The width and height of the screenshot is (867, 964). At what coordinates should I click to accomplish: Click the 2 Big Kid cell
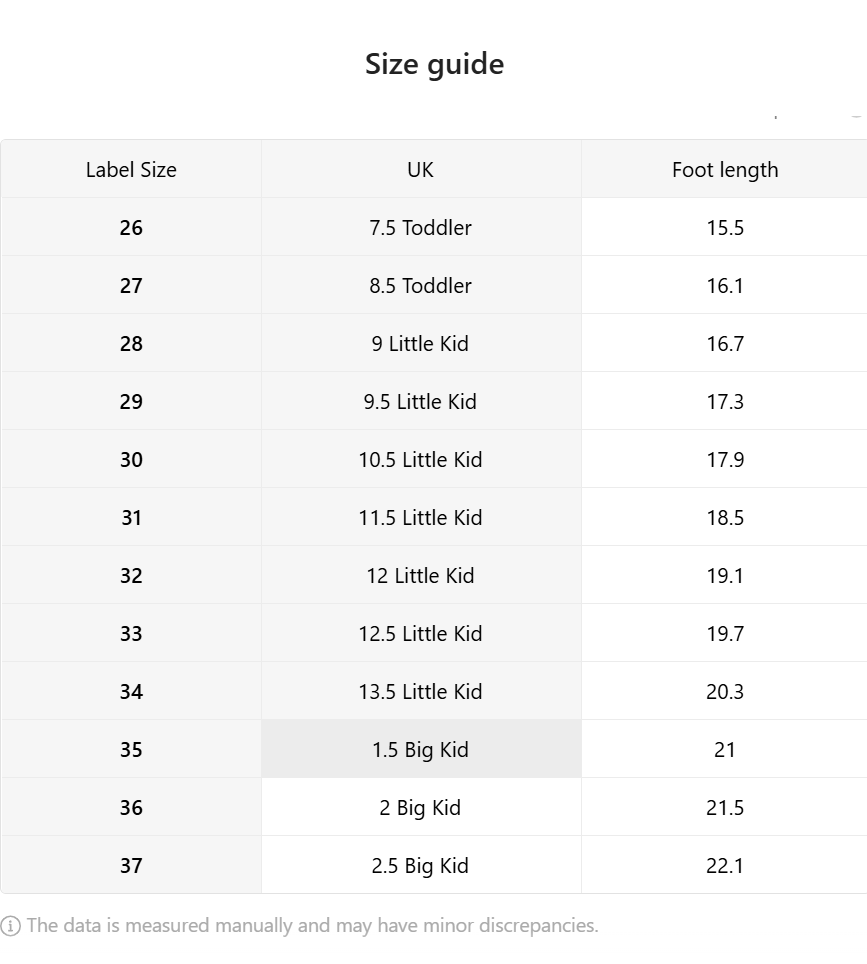(421, 807)
